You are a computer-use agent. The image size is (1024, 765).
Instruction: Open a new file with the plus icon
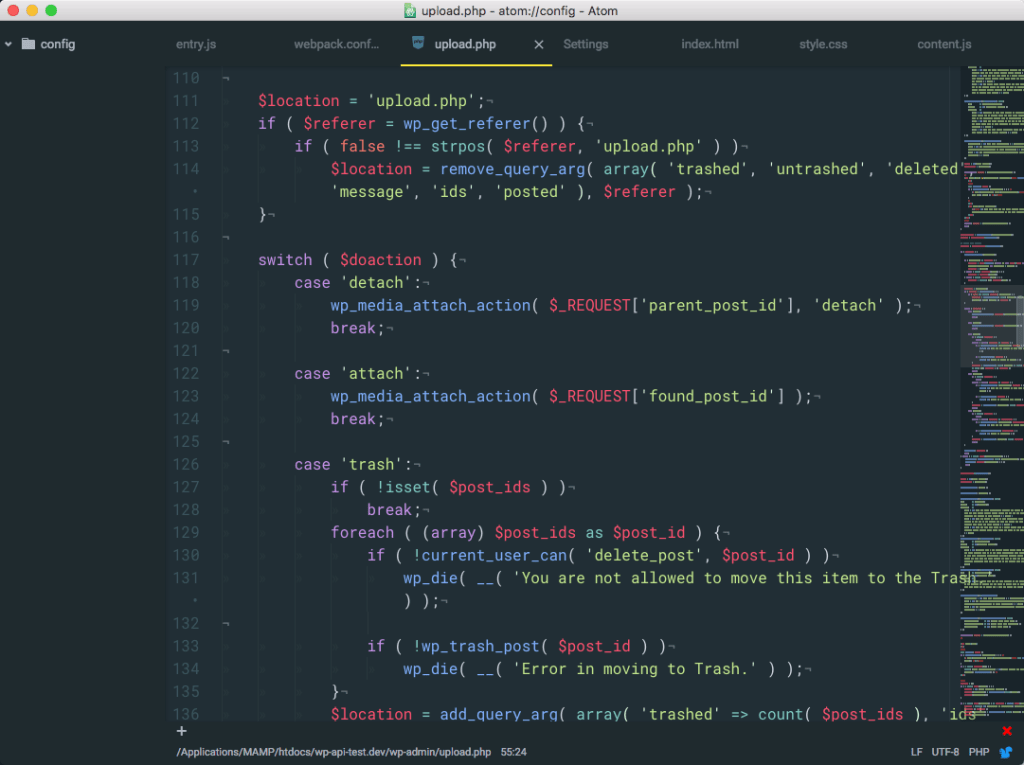point(181,731)
